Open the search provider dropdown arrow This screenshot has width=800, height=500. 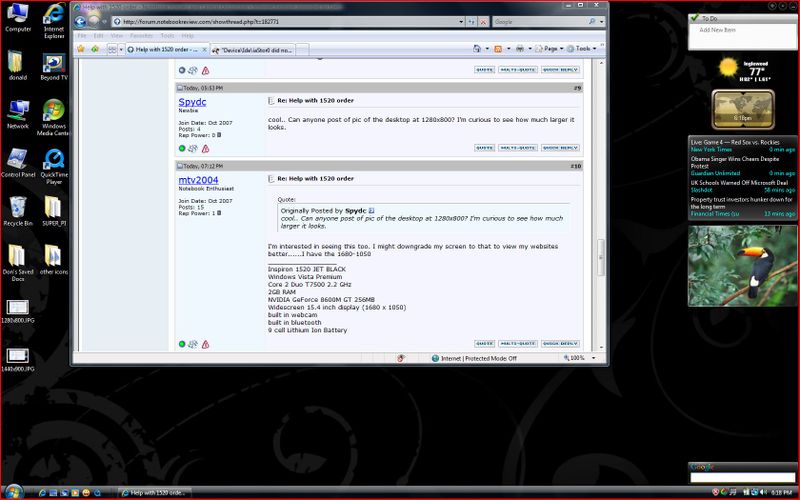pos(602,21)
